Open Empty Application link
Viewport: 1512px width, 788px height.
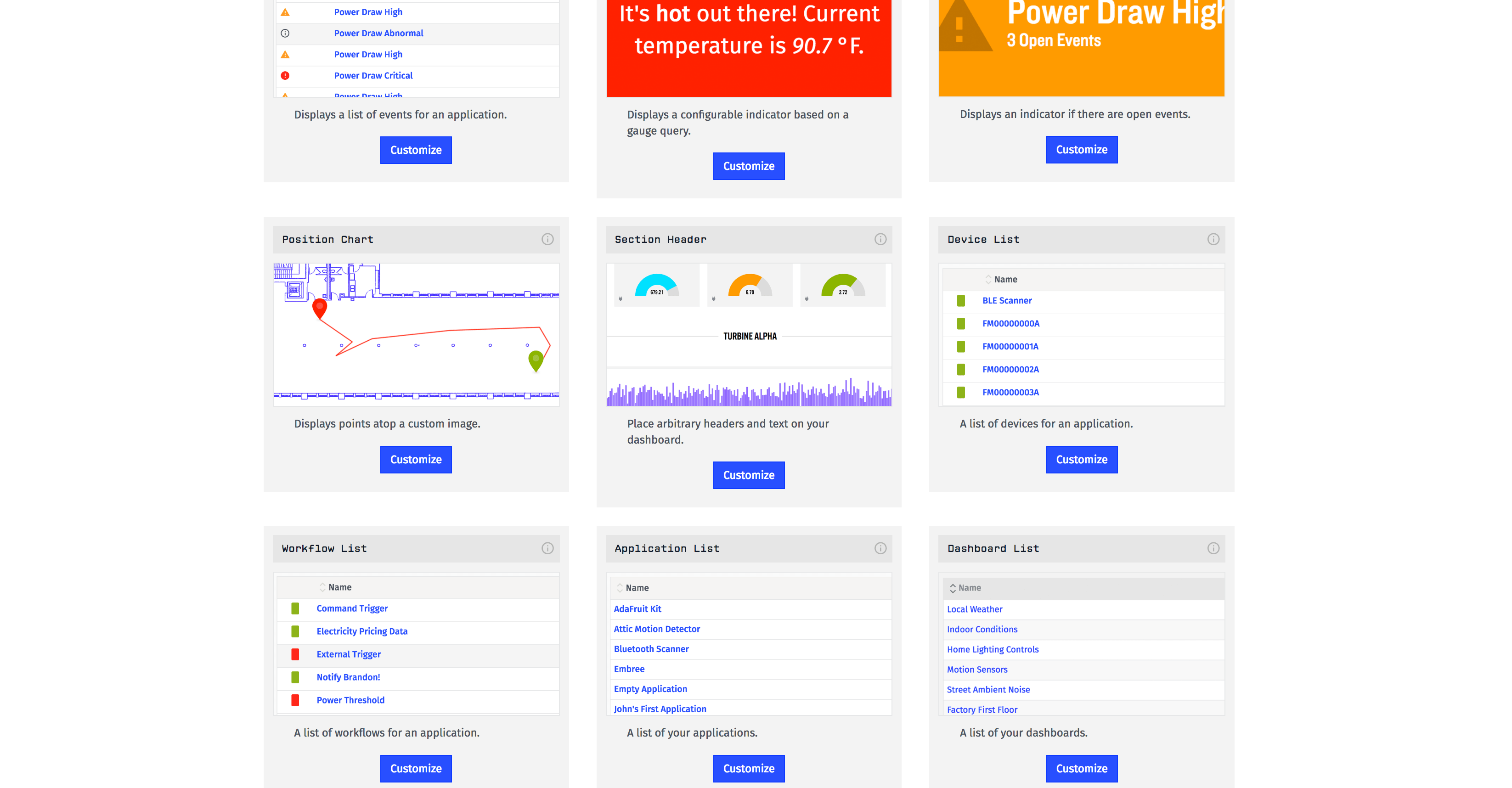(x=650, y=689)
